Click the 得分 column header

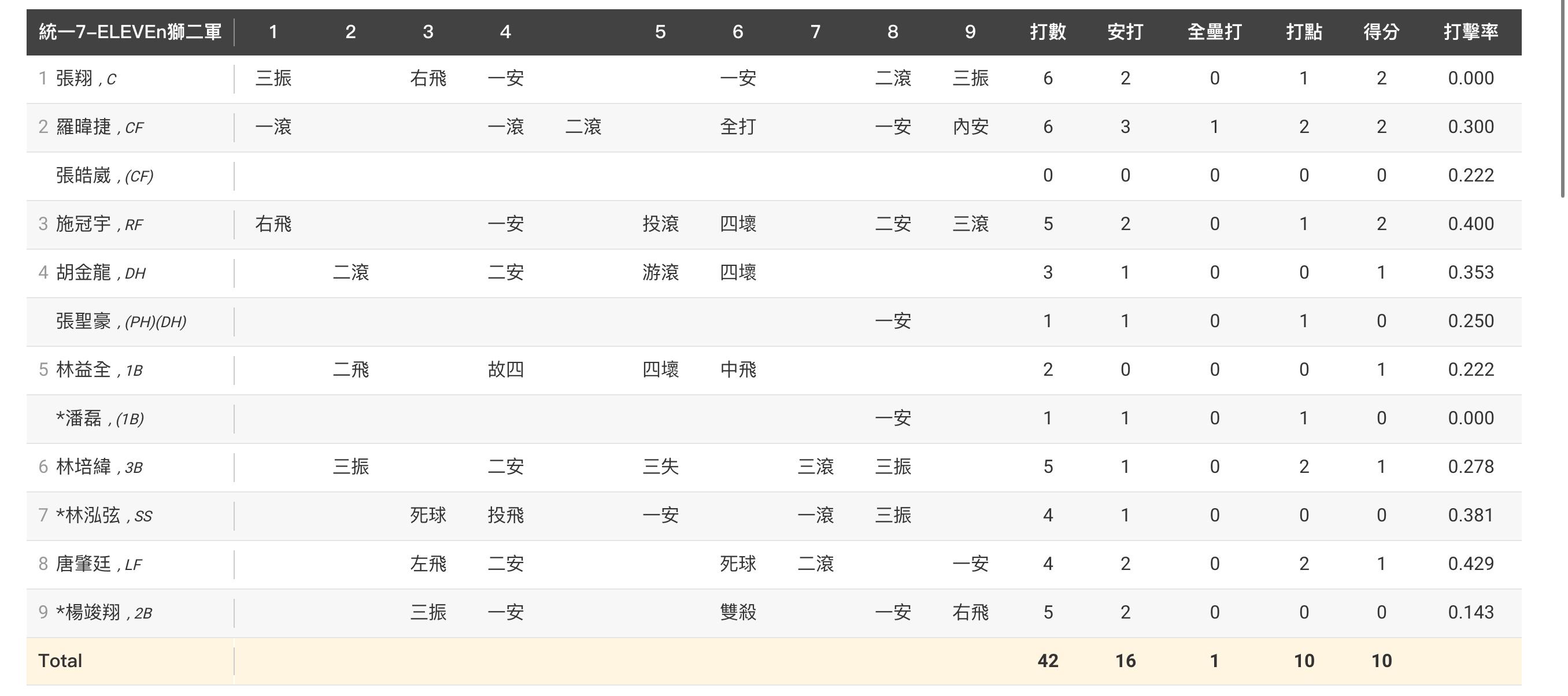[x=1381, y=32]
